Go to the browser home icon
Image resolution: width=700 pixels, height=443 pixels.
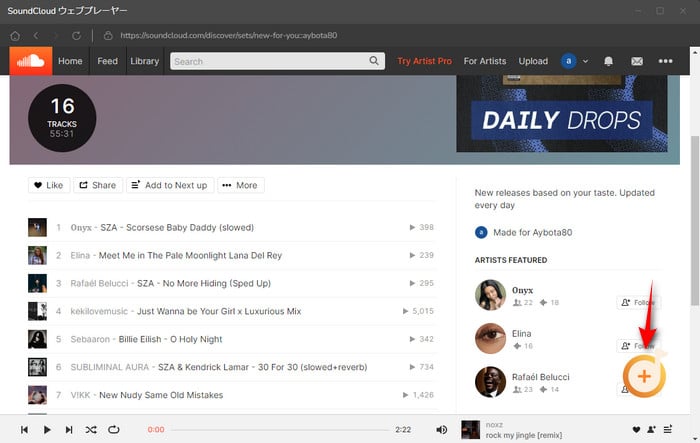coord(15,36)
